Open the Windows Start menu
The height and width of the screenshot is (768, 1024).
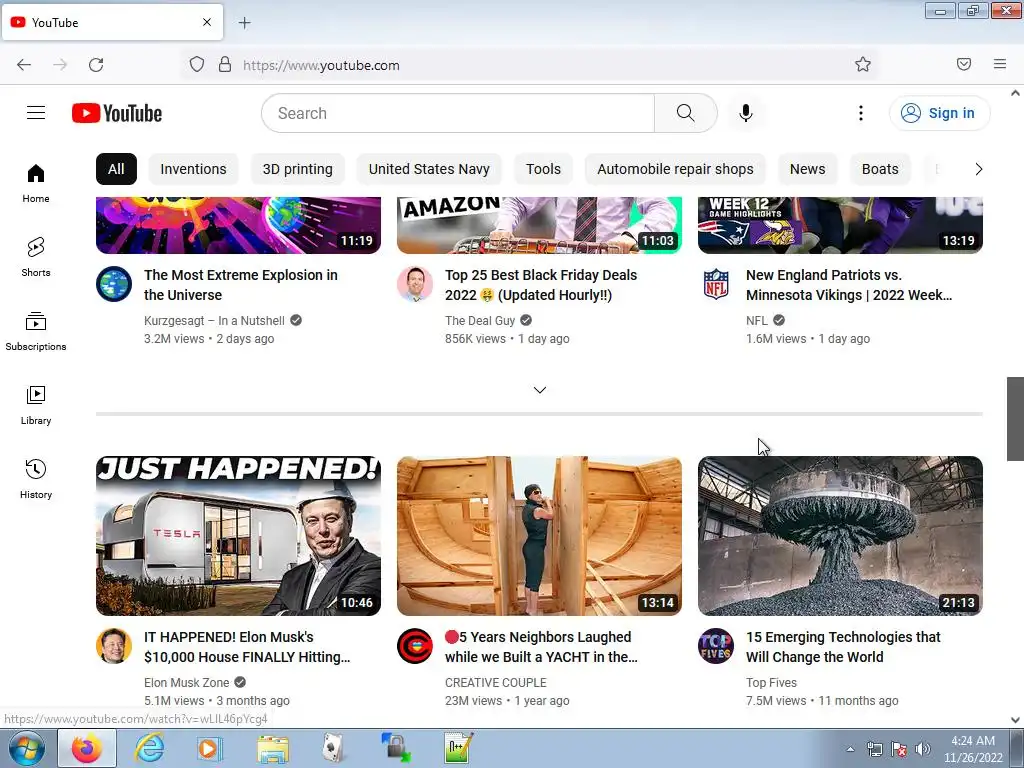(x=27, y=748)
